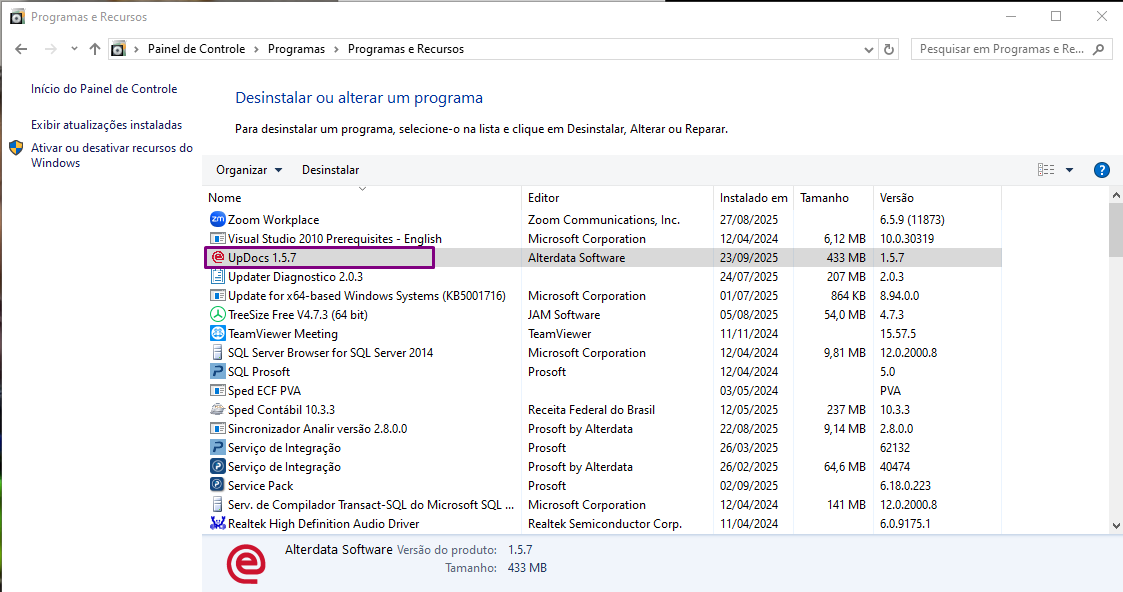This screenshot has width=1123, height=592.
Task: Click Desinstalar in the toolbar
Action: (x=330, y=170)
